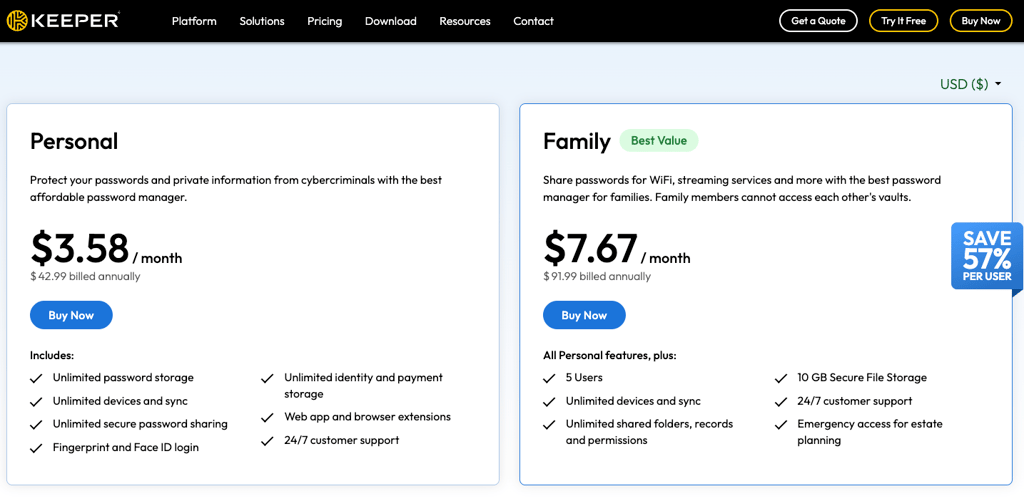The width and height of the screenshot is (1024, 501).
Task: Click 'All Personal features, plus:' label
Action: pyautogui.click(x=610, y=356)
